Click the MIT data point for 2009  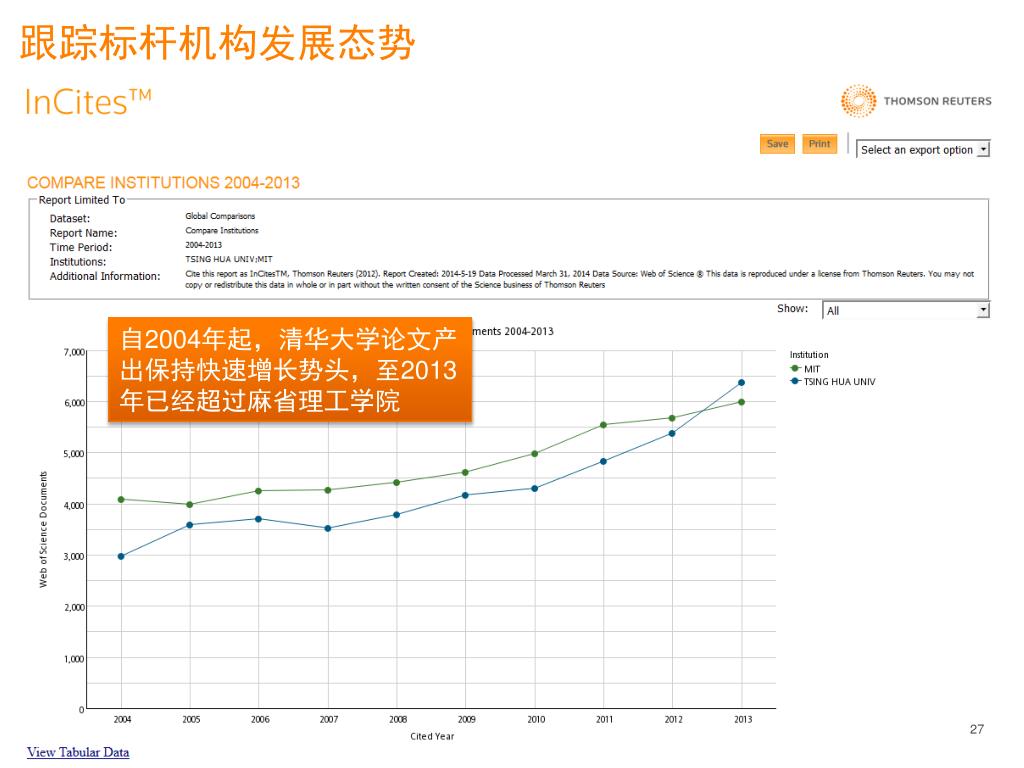465,472
